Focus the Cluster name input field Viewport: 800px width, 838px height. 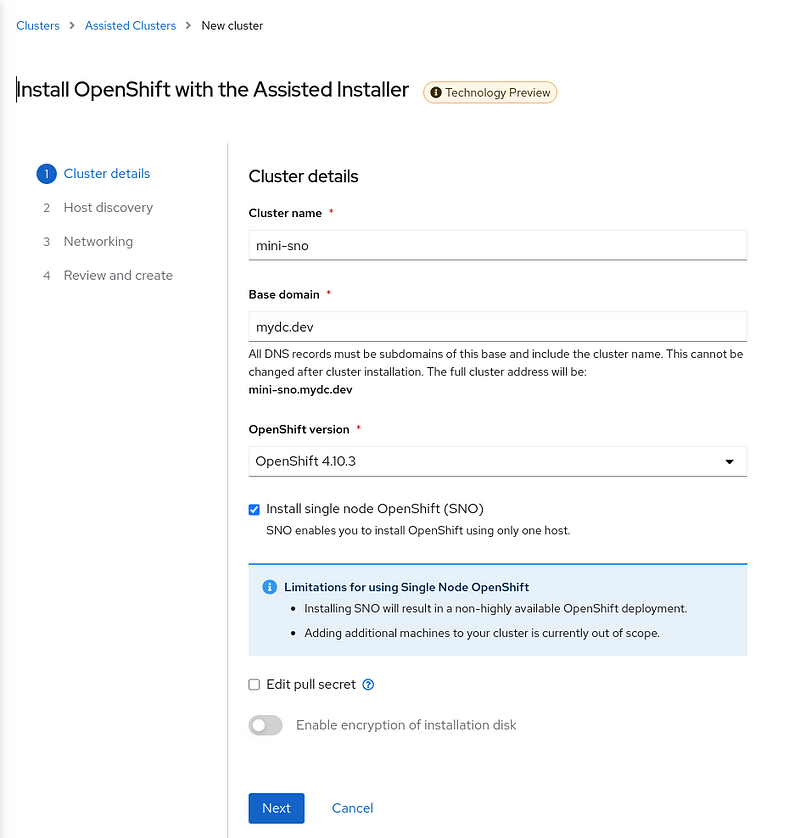click(498, 245)
